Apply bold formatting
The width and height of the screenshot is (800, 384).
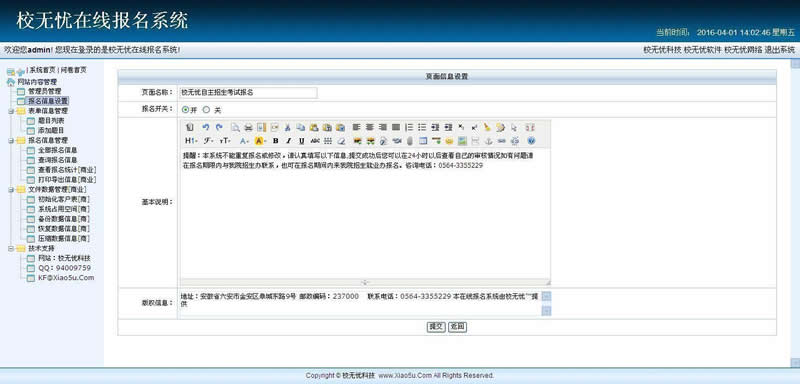276,141
